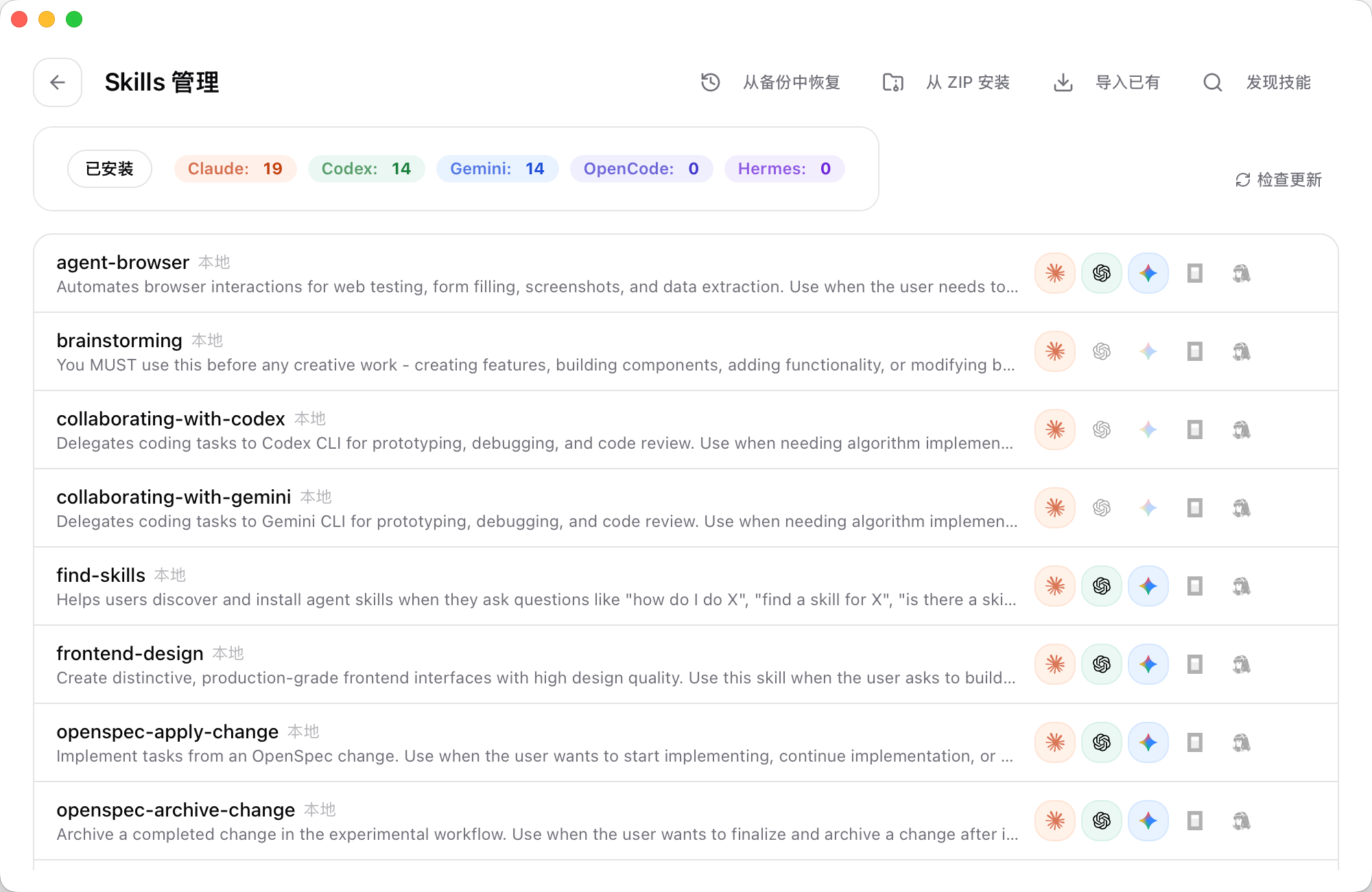Screen dimensions: 1372x892
Task: Select the OpenCode: 0 badge
Action: click(641, 169)
